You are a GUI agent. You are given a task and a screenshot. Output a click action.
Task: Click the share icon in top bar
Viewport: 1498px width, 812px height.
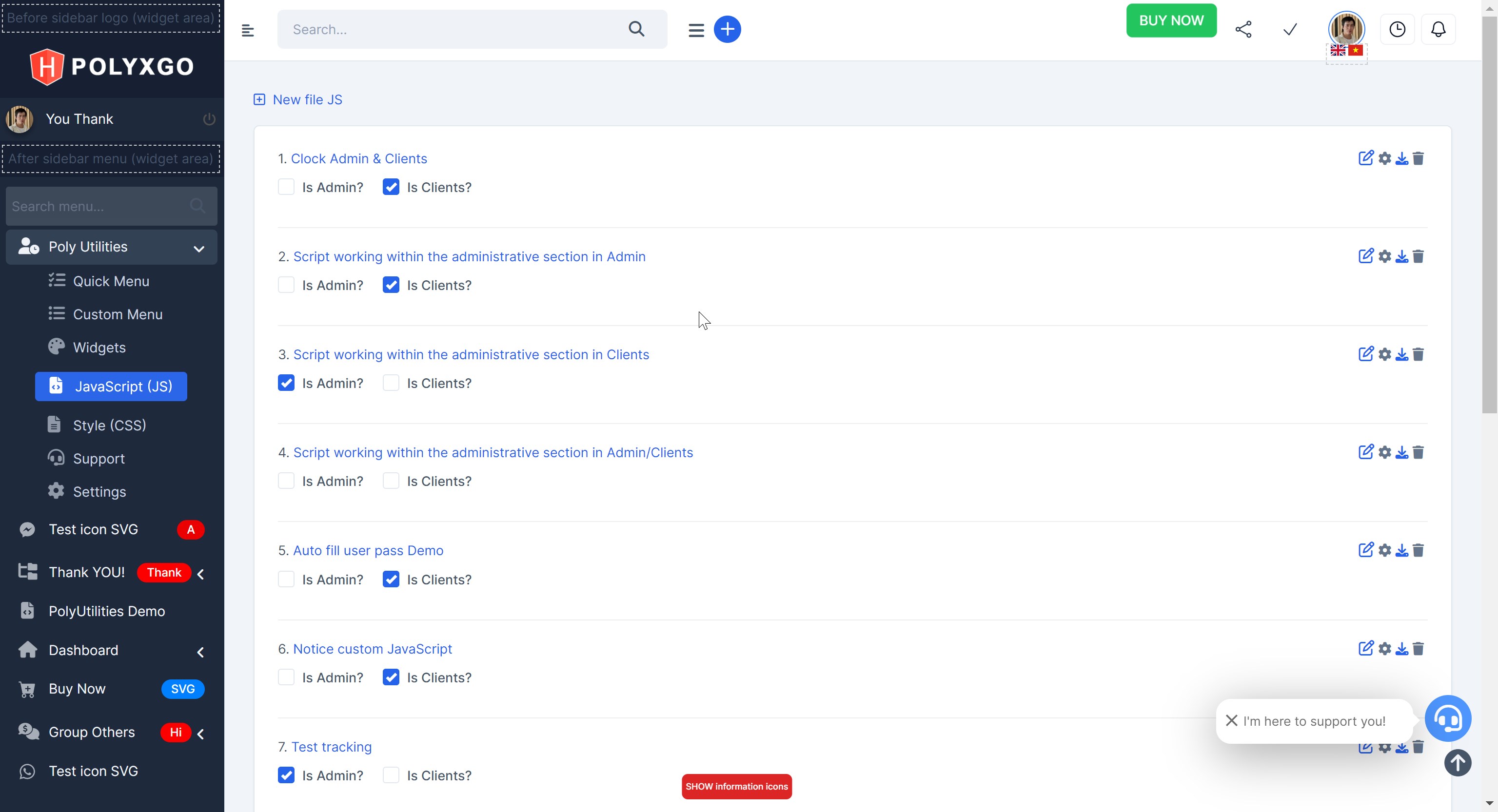coord(1243,29)
